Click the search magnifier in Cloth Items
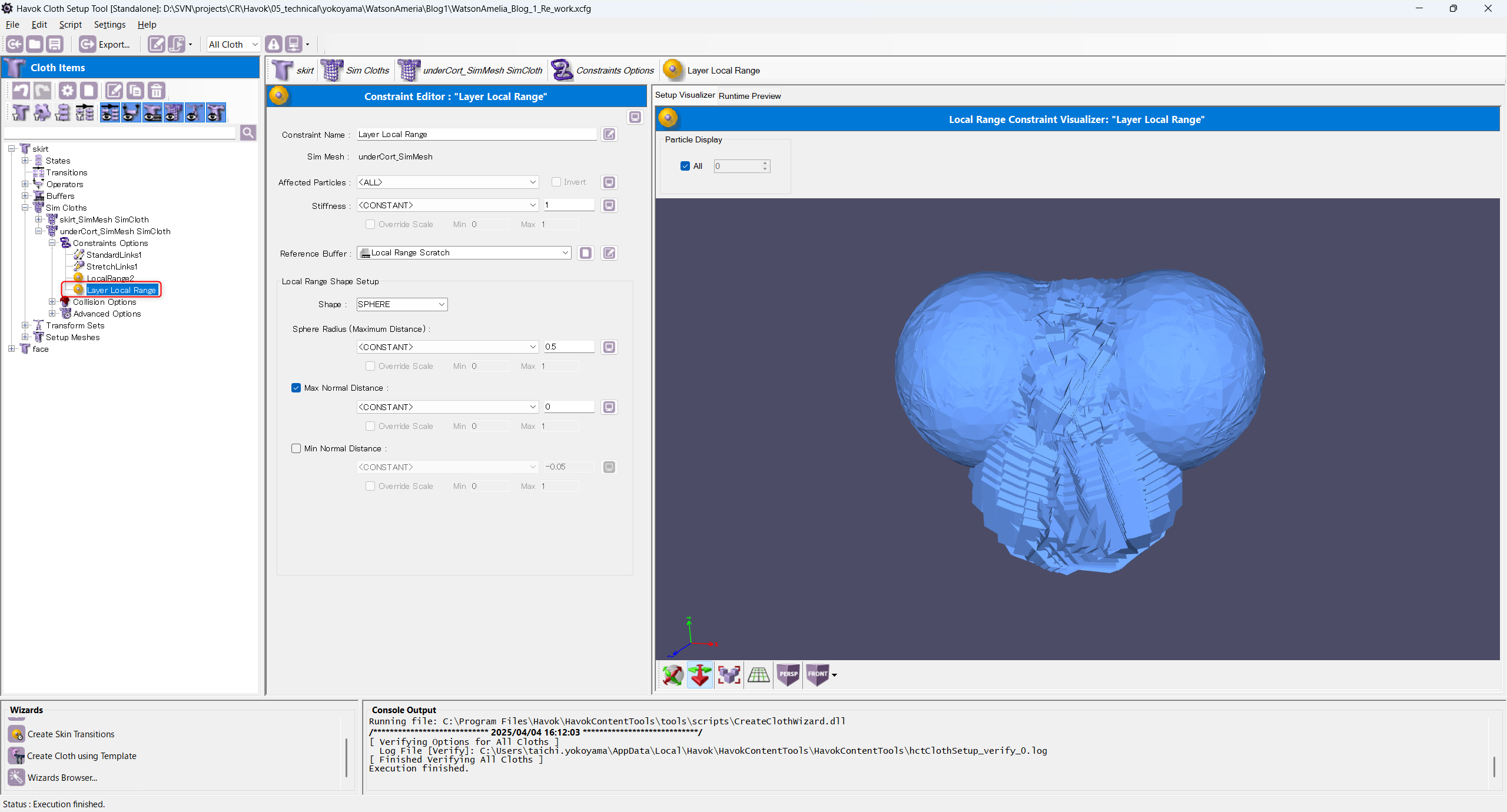This screenshot has height=812, width=1507. pyautogui.click(x=248, y=133)
